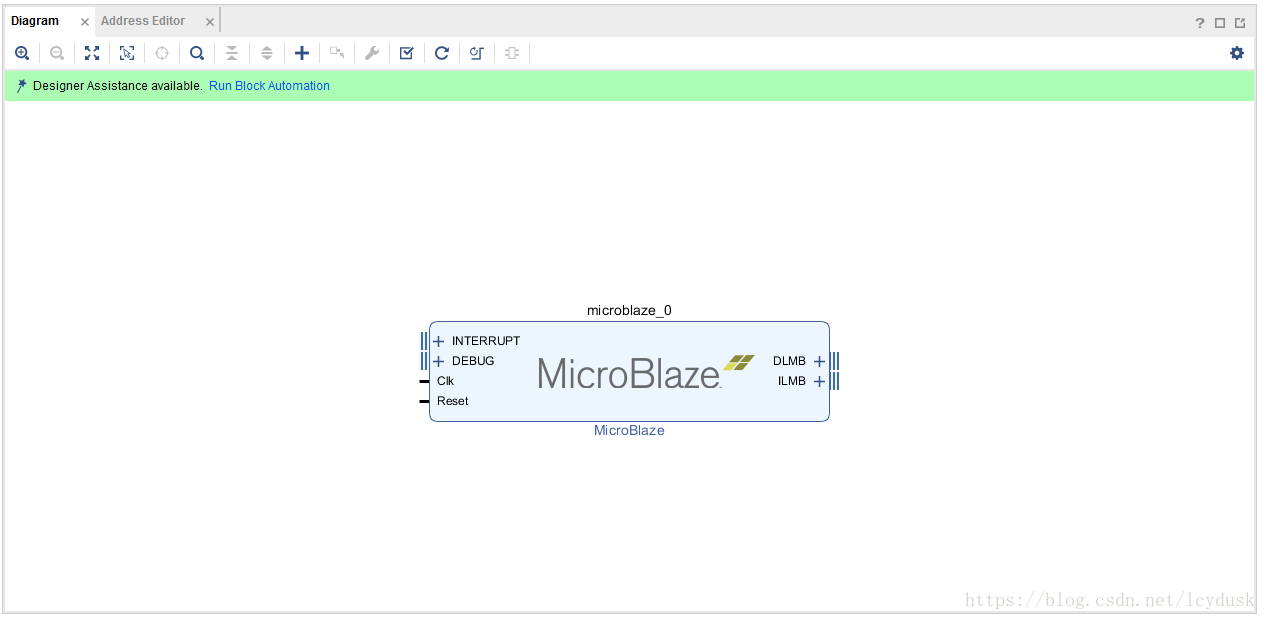This screenshot has width=1266, height=620.
Task: Expand the DLMB interface port
Action: coord(819,362)
